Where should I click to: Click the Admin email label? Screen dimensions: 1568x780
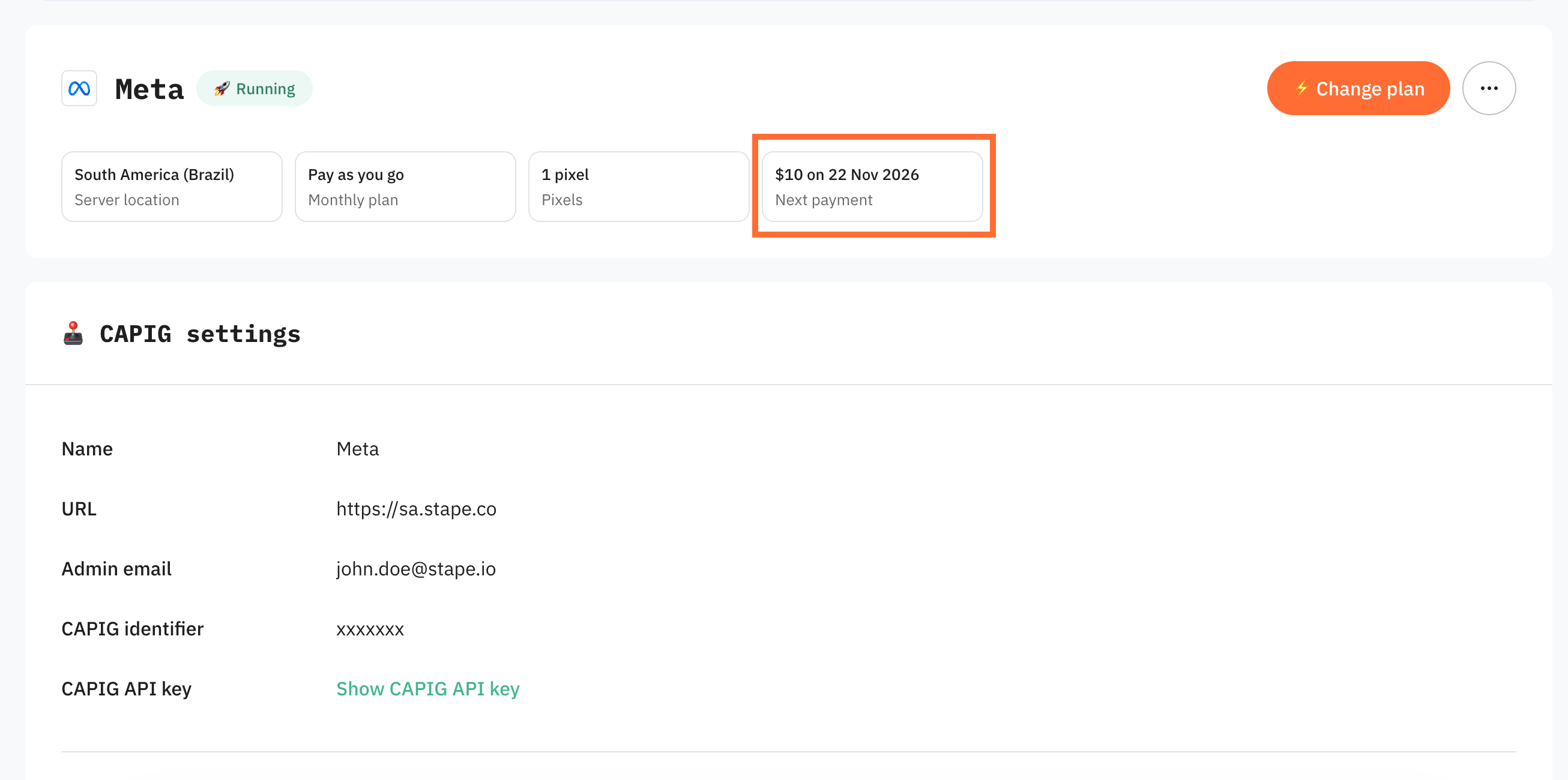[116, 568]
